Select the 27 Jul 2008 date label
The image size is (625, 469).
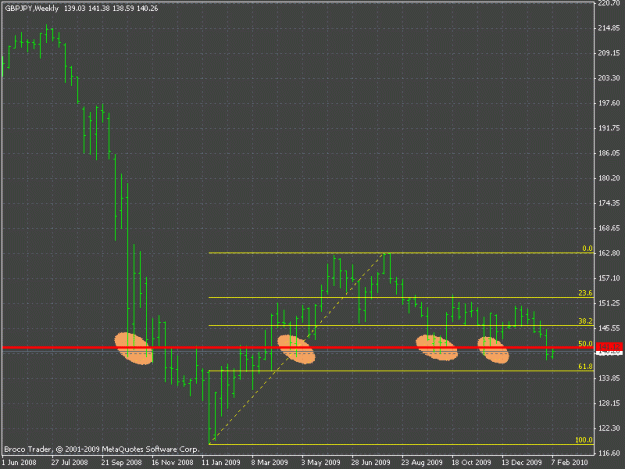point(69,463)
